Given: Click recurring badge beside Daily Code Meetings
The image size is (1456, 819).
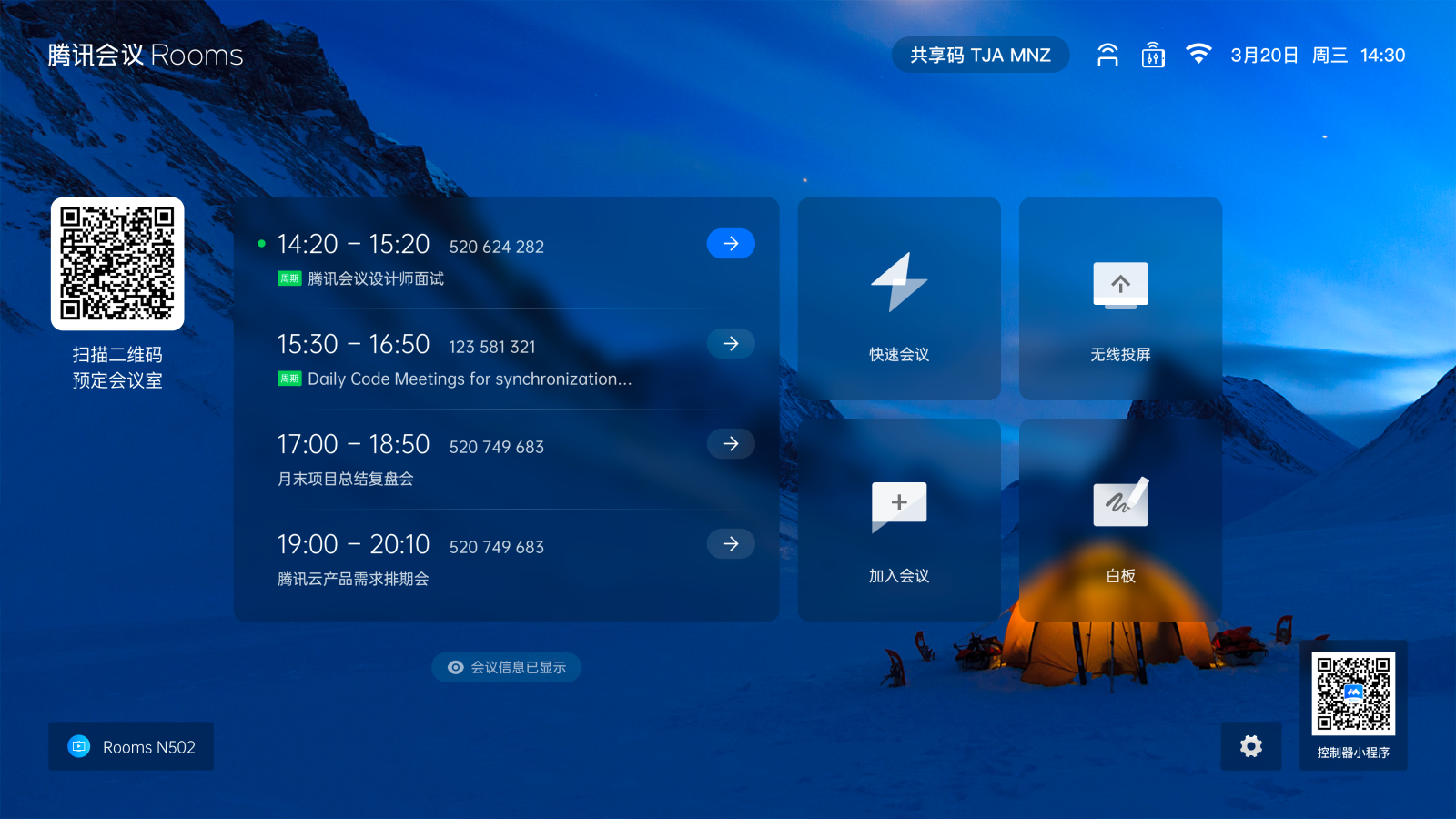Looking at the screenshot, I should point(289,379).
